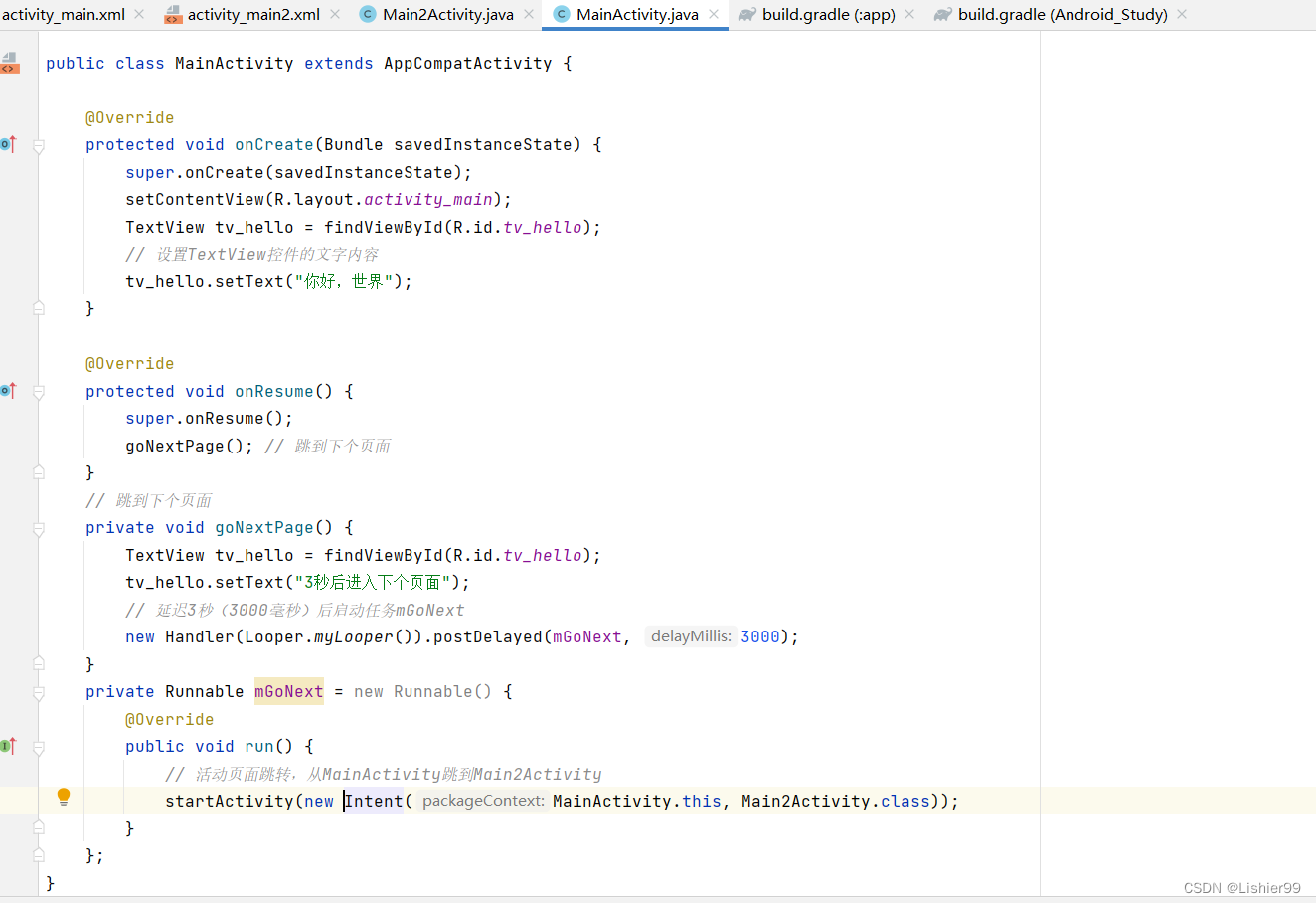The height and width of the screenshot is (903, 1316).
Task: Click the super.onResume() call
Action: tap(209, 418)
